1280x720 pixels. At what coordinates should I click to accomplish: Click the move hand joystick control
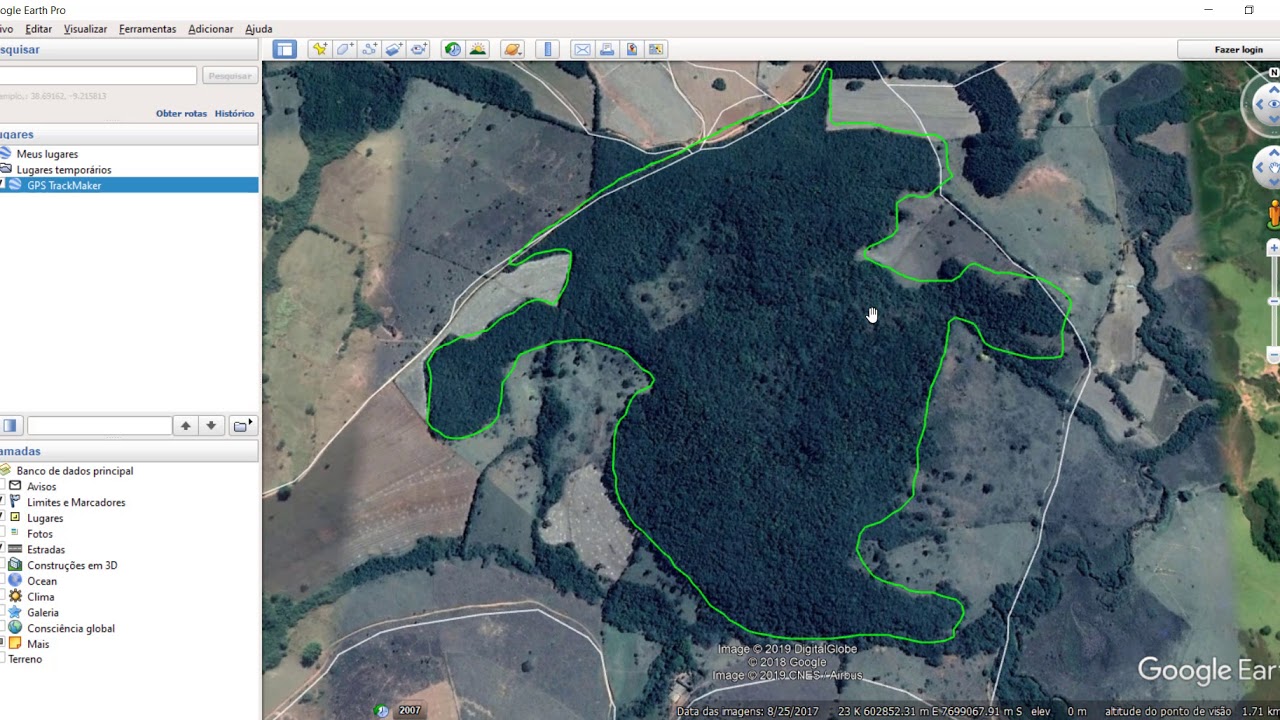click(1271, 168)
